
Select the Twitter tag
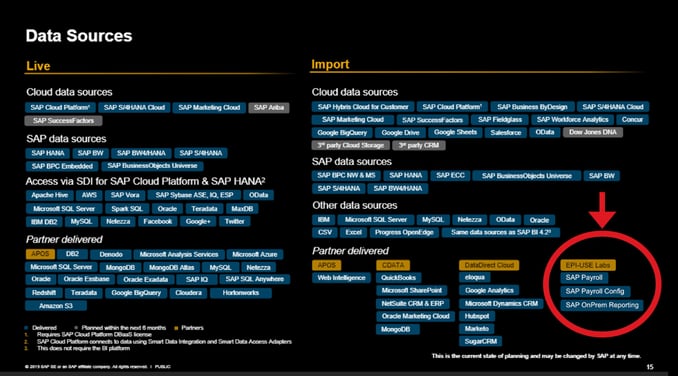pos(234,222)
